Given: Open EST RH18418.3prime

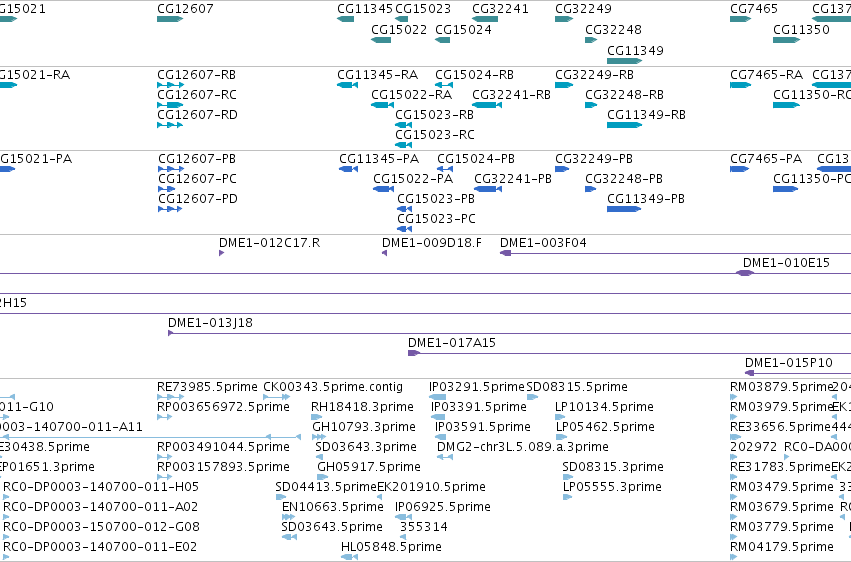Looking at the screenshot, I should click(x=362, y=407).
